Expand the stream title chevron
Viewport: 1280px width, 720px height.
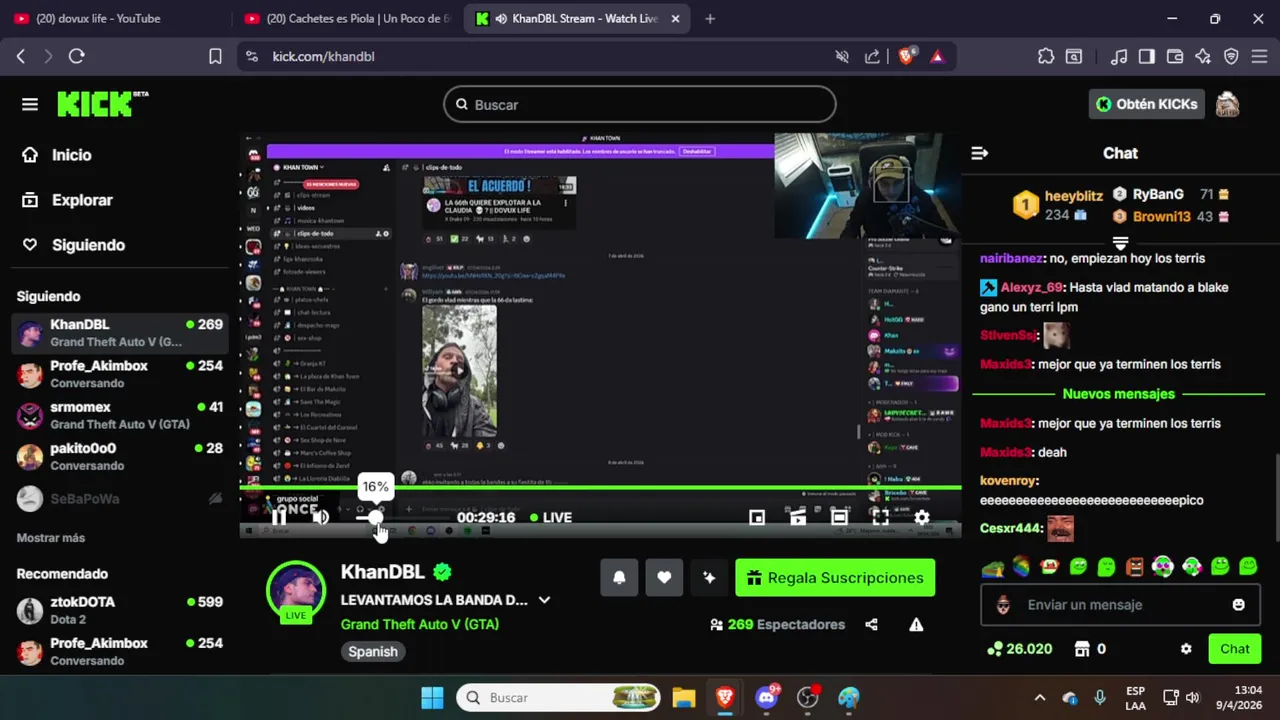(x=544, y=600)
